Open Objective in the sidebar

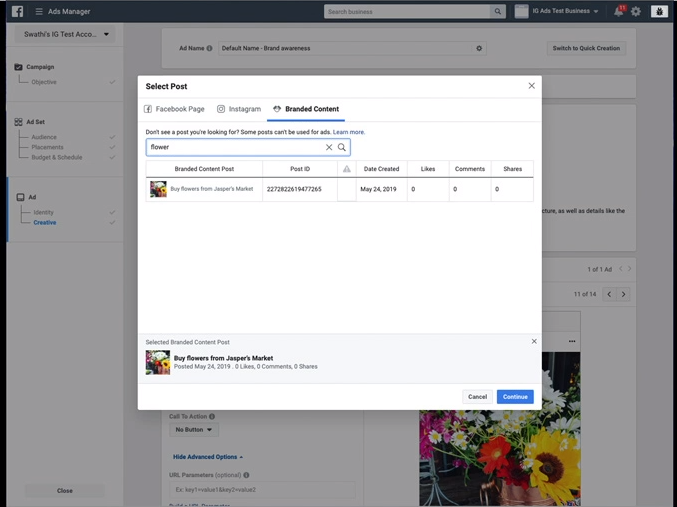coord(44,82)
